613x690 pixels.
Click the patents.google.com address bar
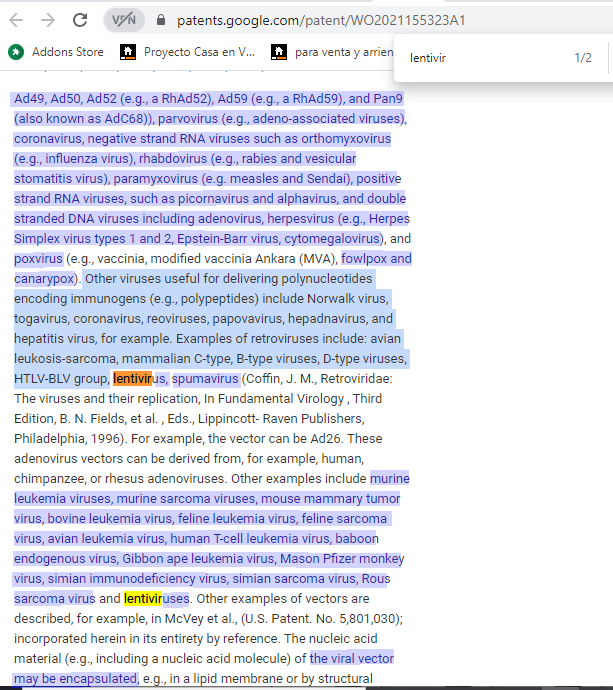point(320,20)
